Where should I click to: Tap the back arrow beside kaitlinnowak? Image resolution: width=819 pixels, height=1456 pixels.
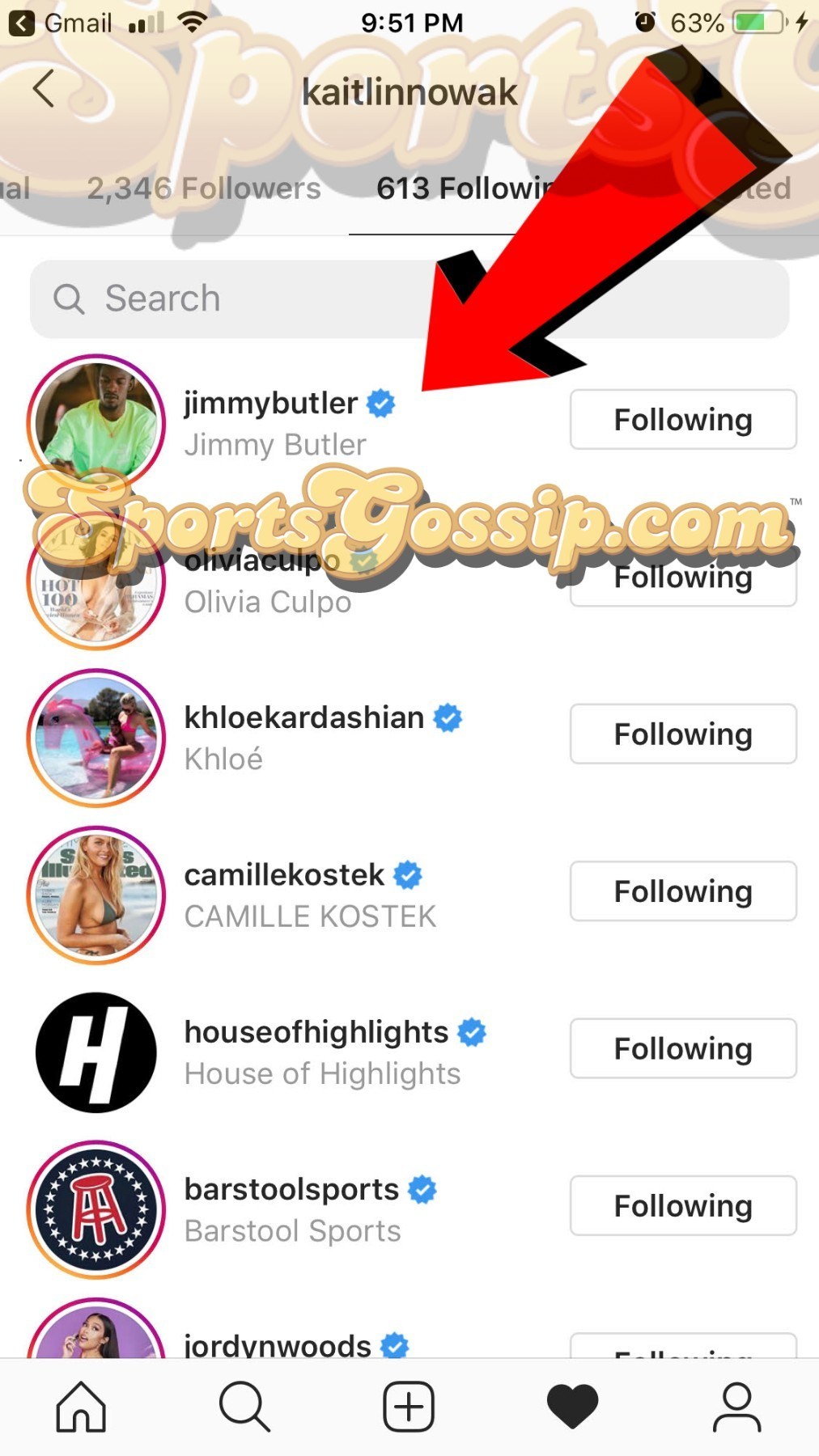tap(44, 88)
